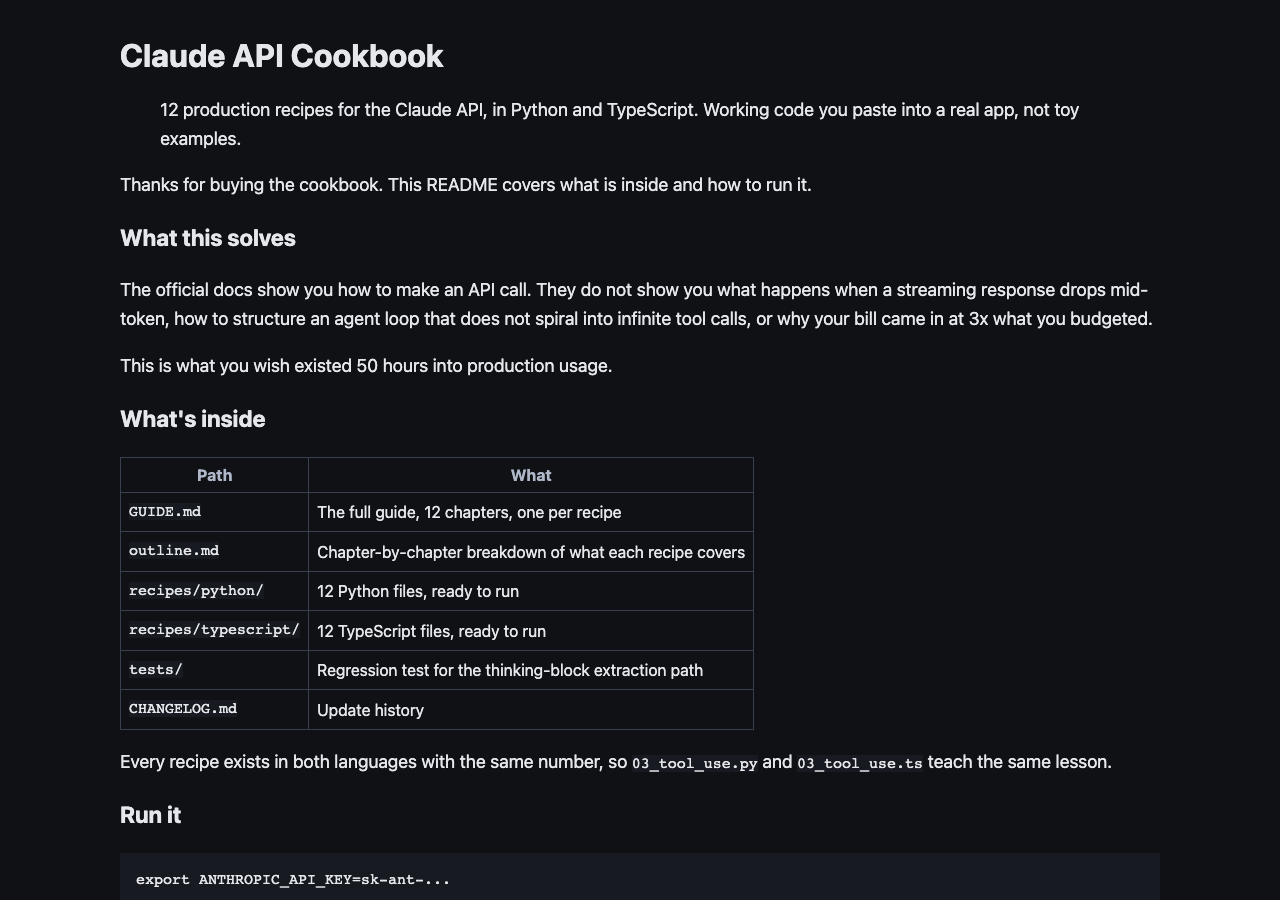
Task: Select the tests/ path cell
Action: (214, 670)
